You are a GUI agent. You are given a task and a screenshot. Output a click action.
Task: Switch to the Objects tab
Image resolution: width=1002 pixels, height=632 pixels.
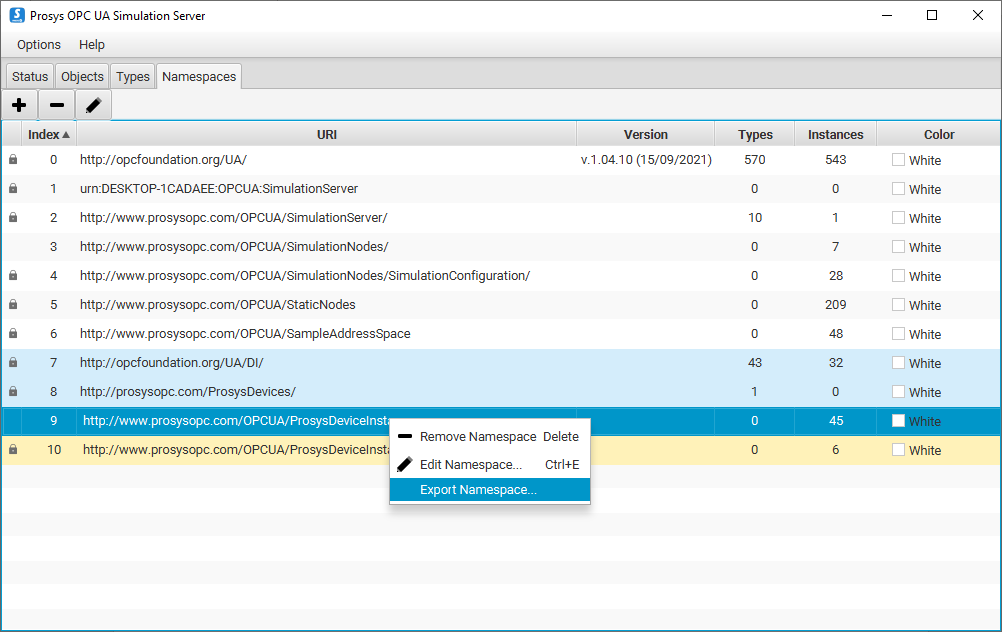(82, 77)
